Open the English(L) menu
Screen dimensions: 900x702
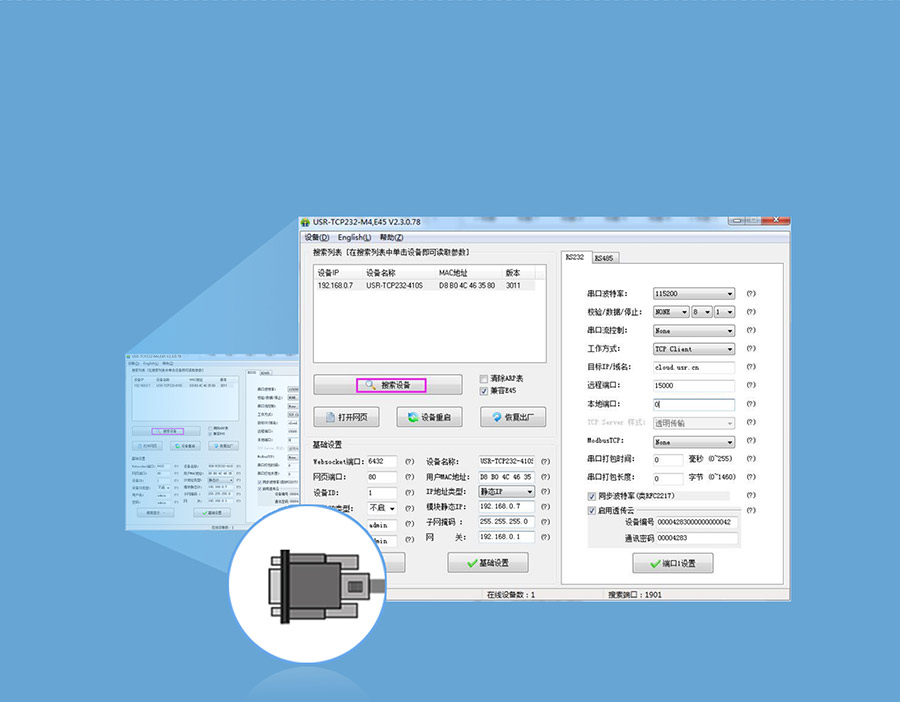click(354, 238)
